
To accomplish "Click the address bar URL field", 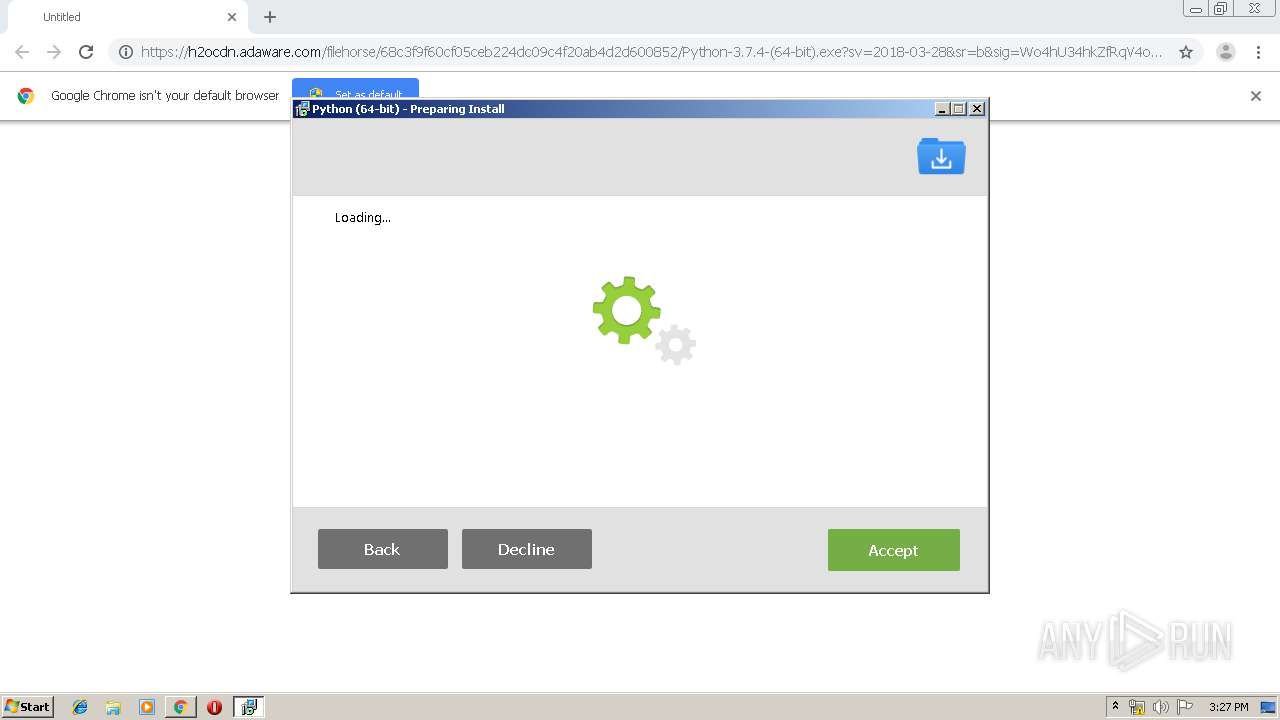I will pyautogui.click(x=651, y=52).
